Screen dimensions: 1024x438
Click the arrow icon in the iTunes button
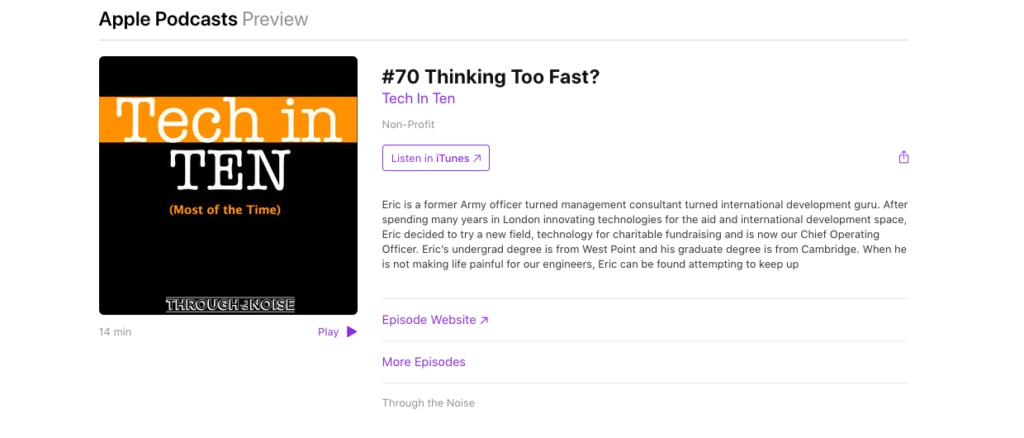[477, 158]
